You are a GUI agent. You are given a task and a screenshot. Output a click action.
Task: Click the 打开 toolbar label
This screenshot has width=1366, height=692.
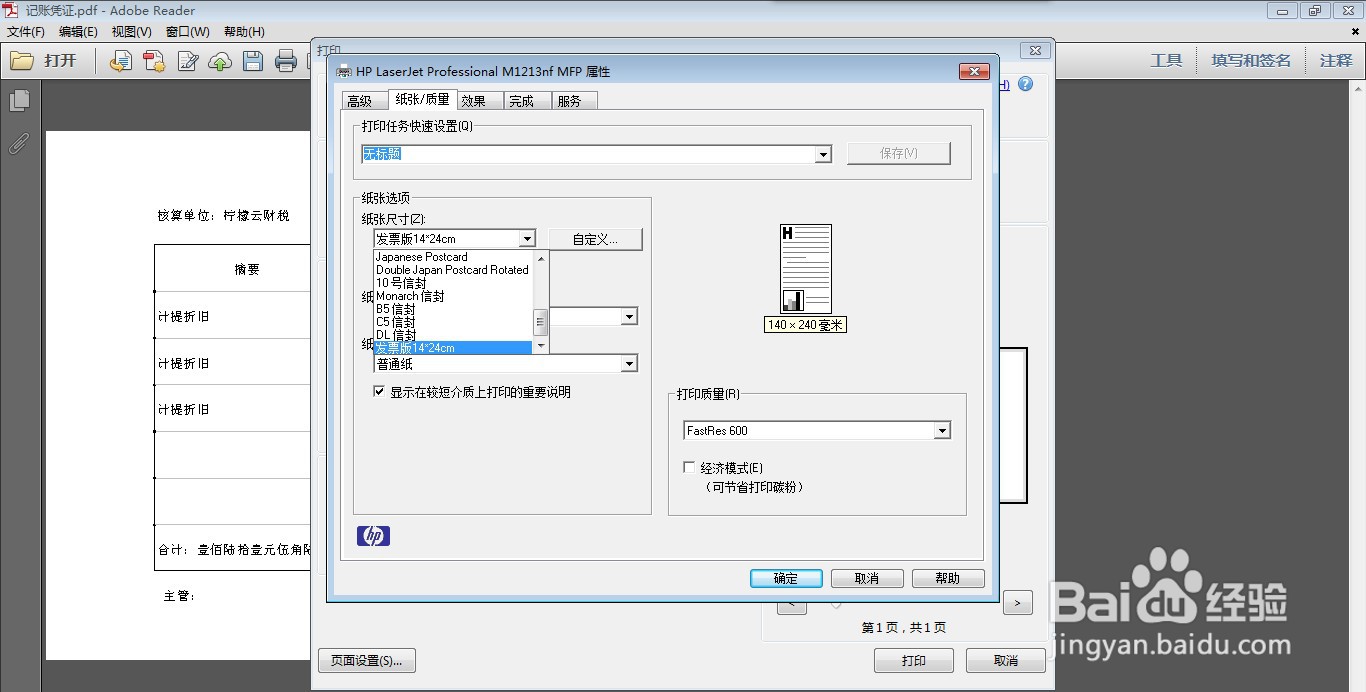[60, 61]
